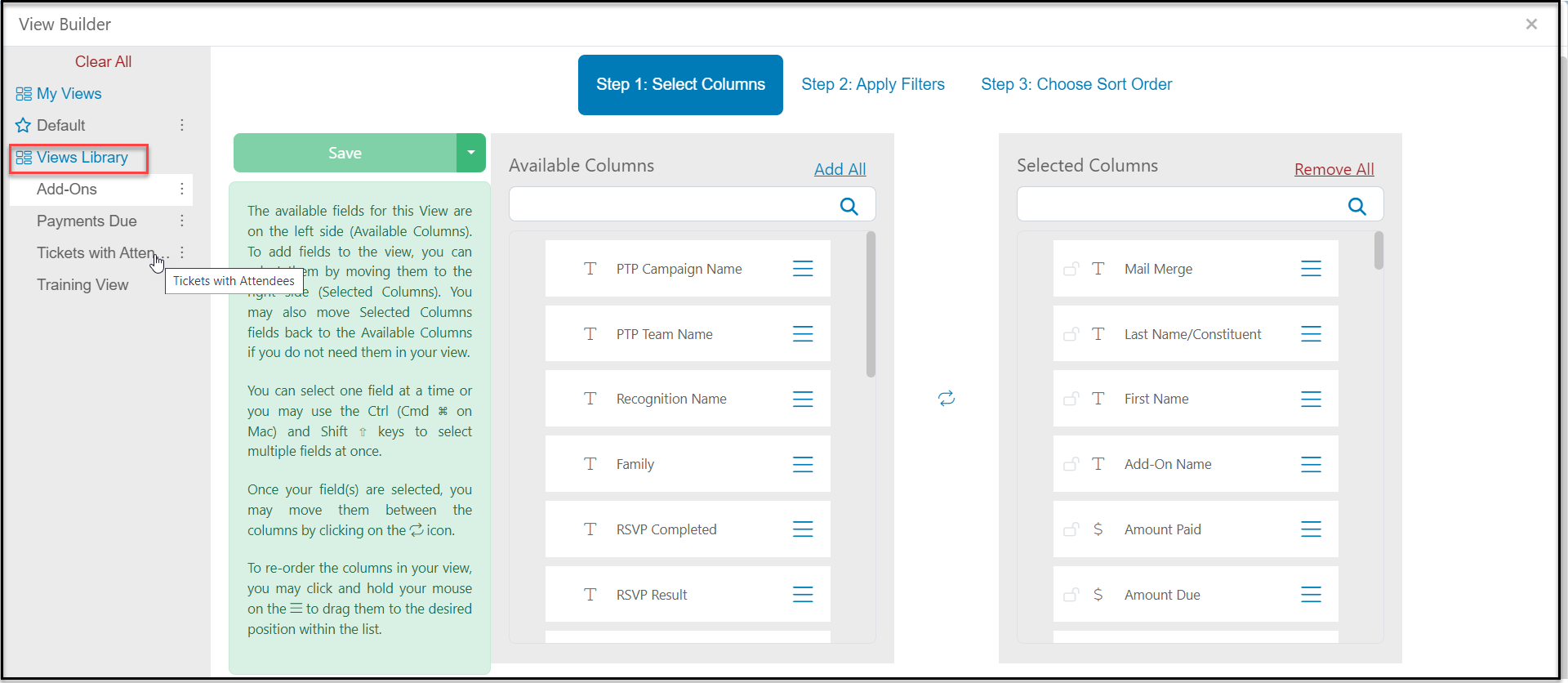Switch to Step 3: Choose Sort Order
Viewport: 1568px width, 683px height.
[x=1076, y=84]
